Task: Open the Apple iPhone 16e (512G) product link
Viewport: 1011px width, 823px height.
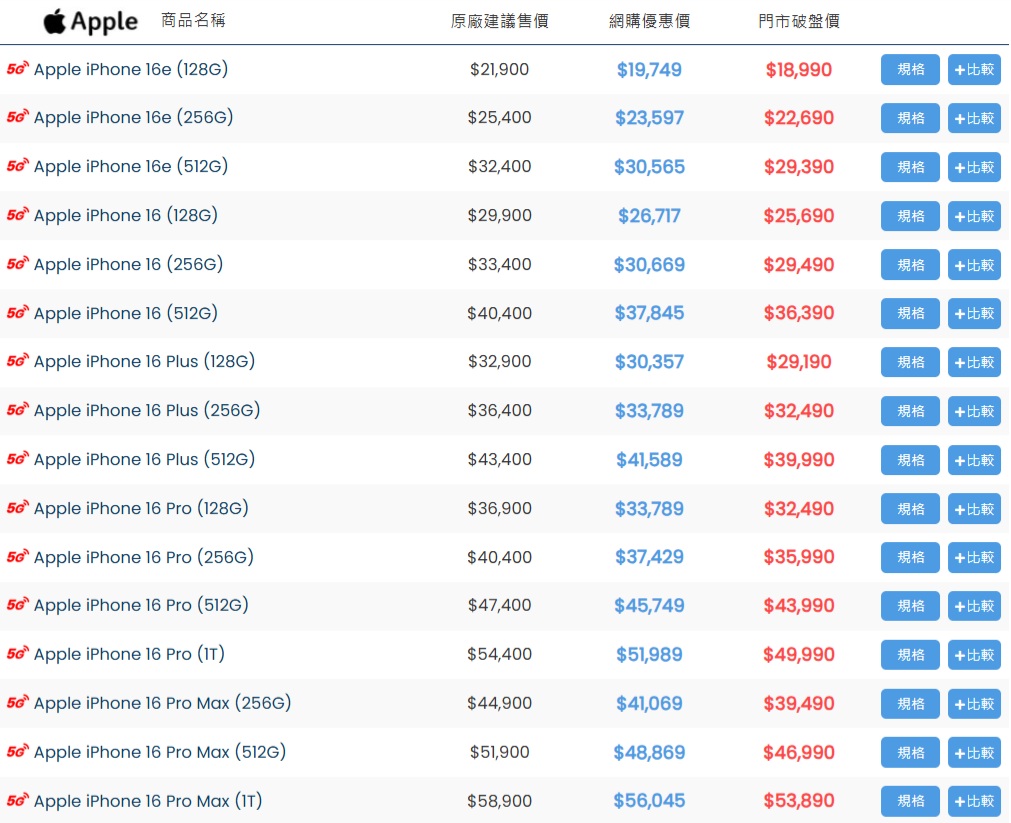Action: [x=131, y=166]
